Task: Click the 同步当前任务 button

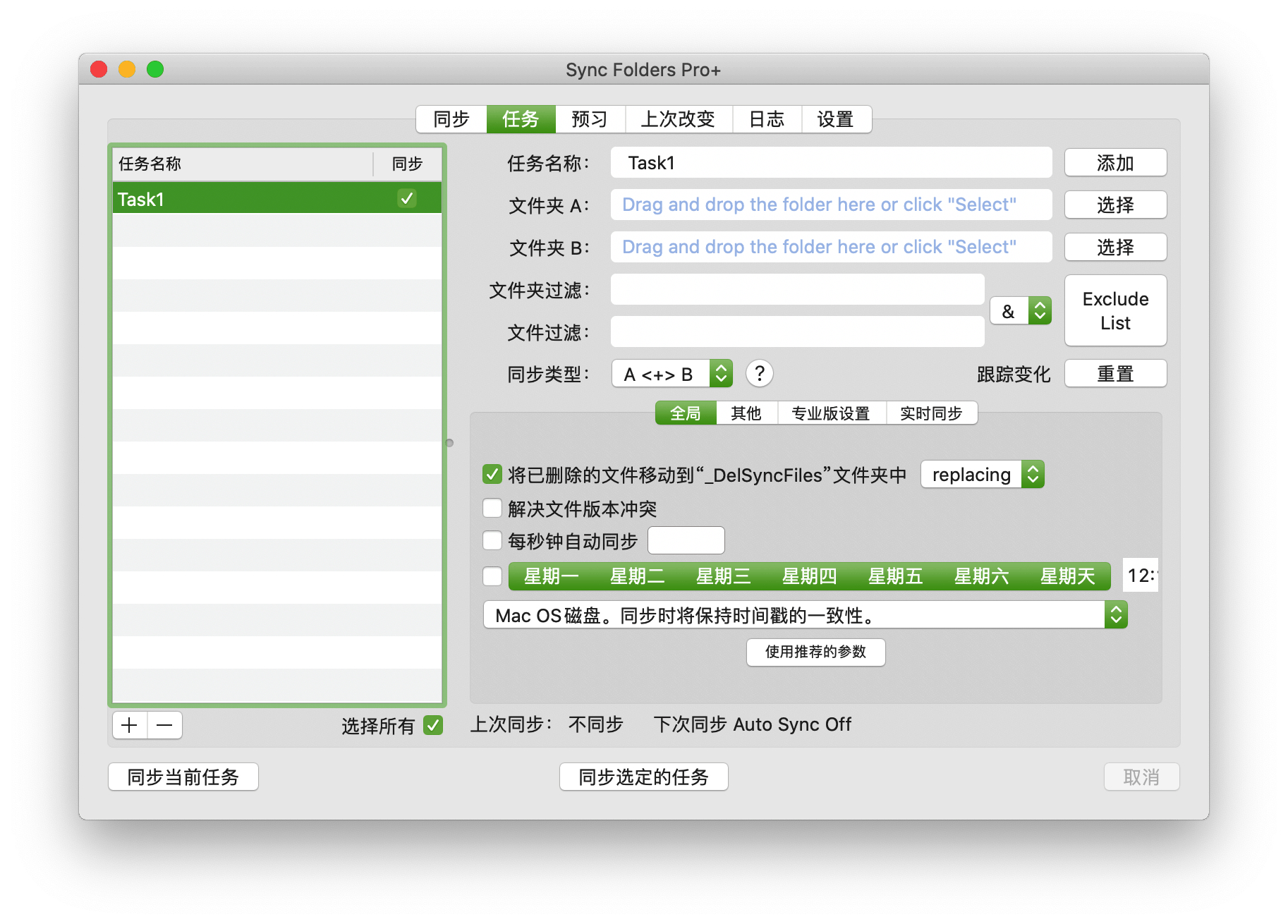Action: point(183,777)
